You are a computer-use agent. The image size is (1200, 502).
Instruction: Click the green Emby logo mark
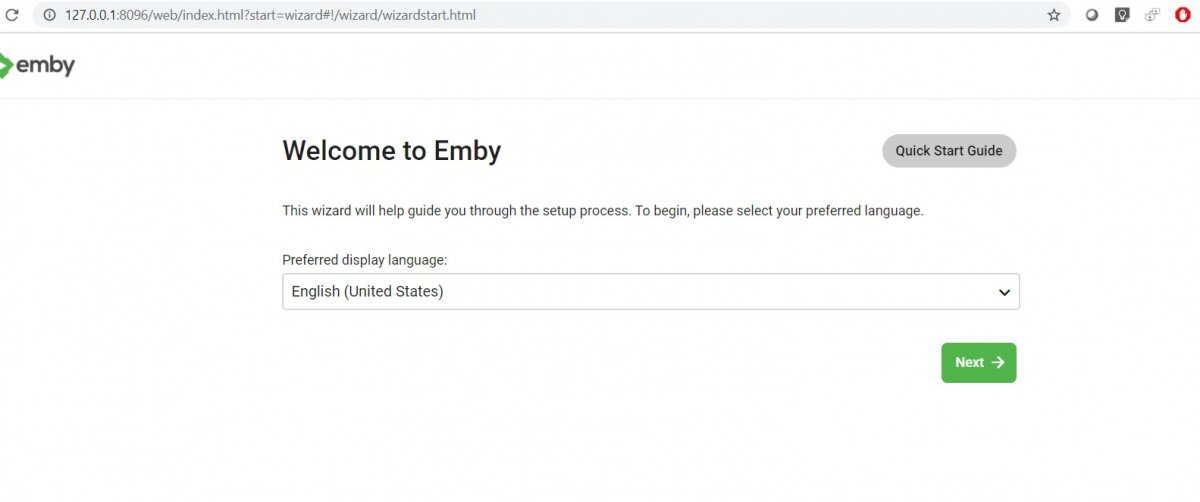pyautogui.click(x=6, y=66)
